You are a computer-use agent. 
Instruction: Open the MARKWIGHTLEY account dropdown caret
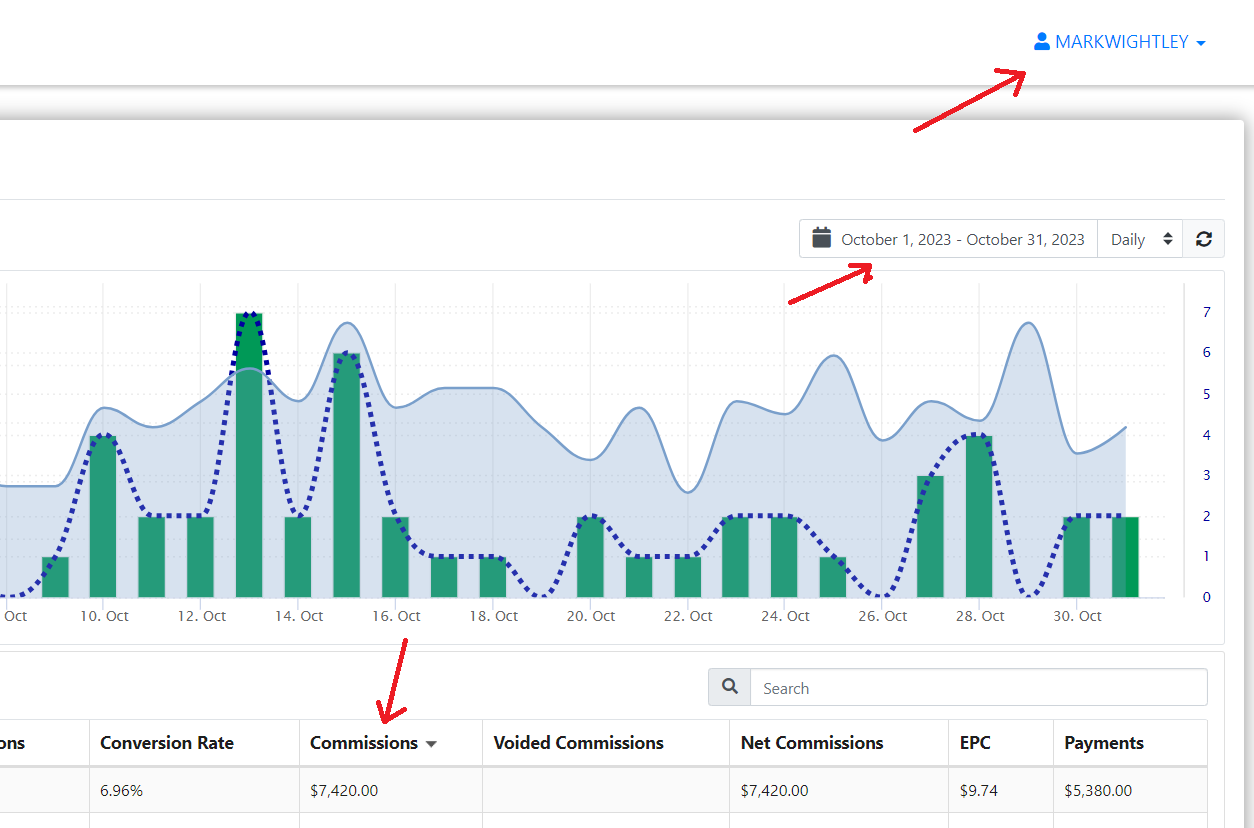[x=1201, y=43]
